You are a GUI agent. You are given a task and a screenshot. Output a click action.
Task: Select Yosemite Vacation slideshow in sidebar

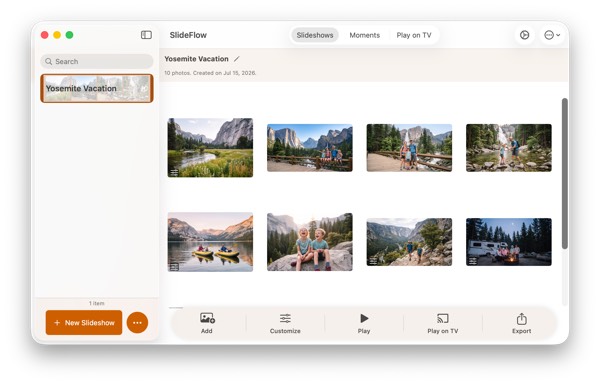click(x=97, y=88)
